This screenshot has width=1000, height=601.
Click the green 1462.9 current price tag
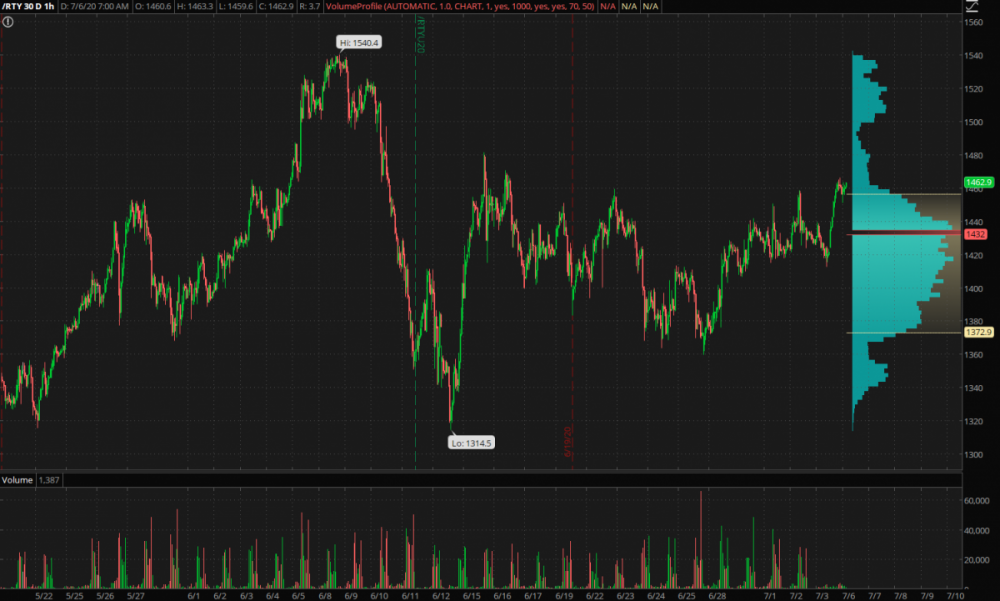979,183
